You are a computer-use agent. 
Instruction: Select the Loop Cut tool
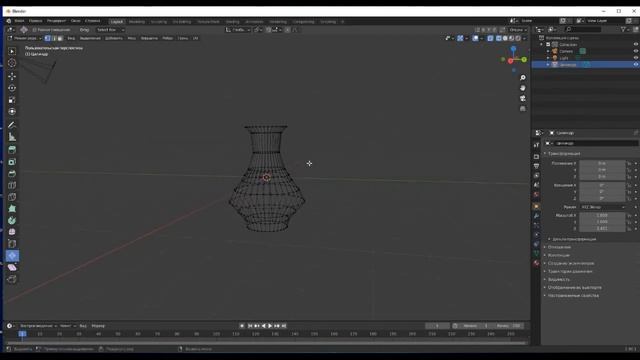(x=12, y=186)
